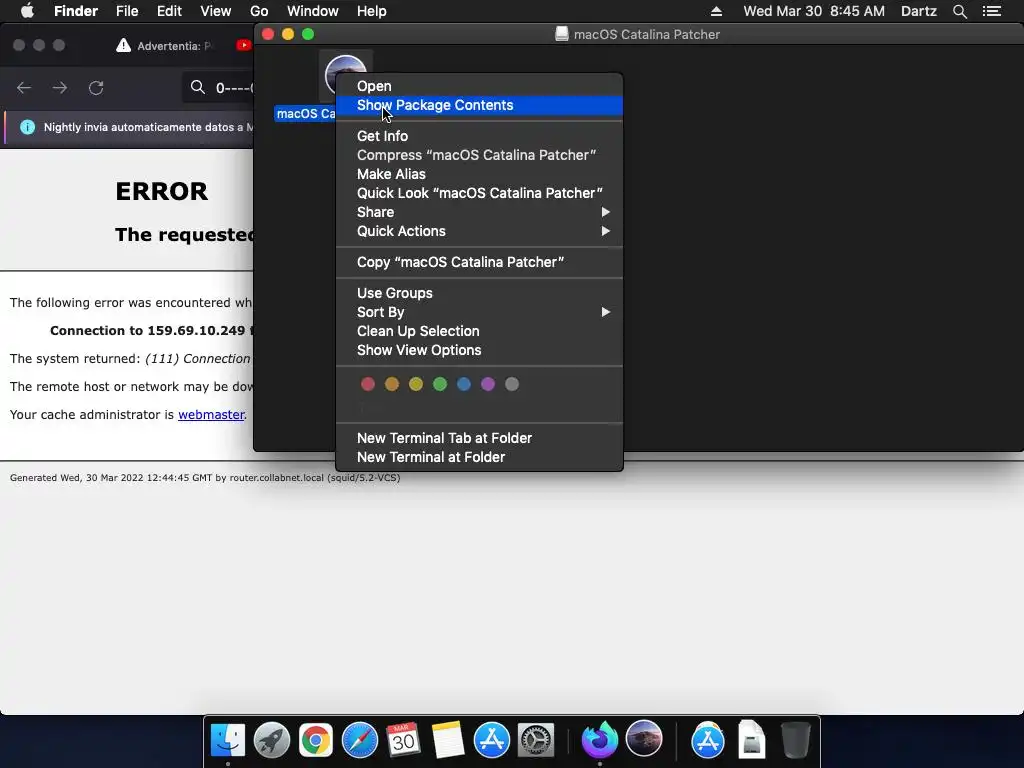Expand the Quick Actions submenu
The image size is (1024, 768).
(479, 231)
